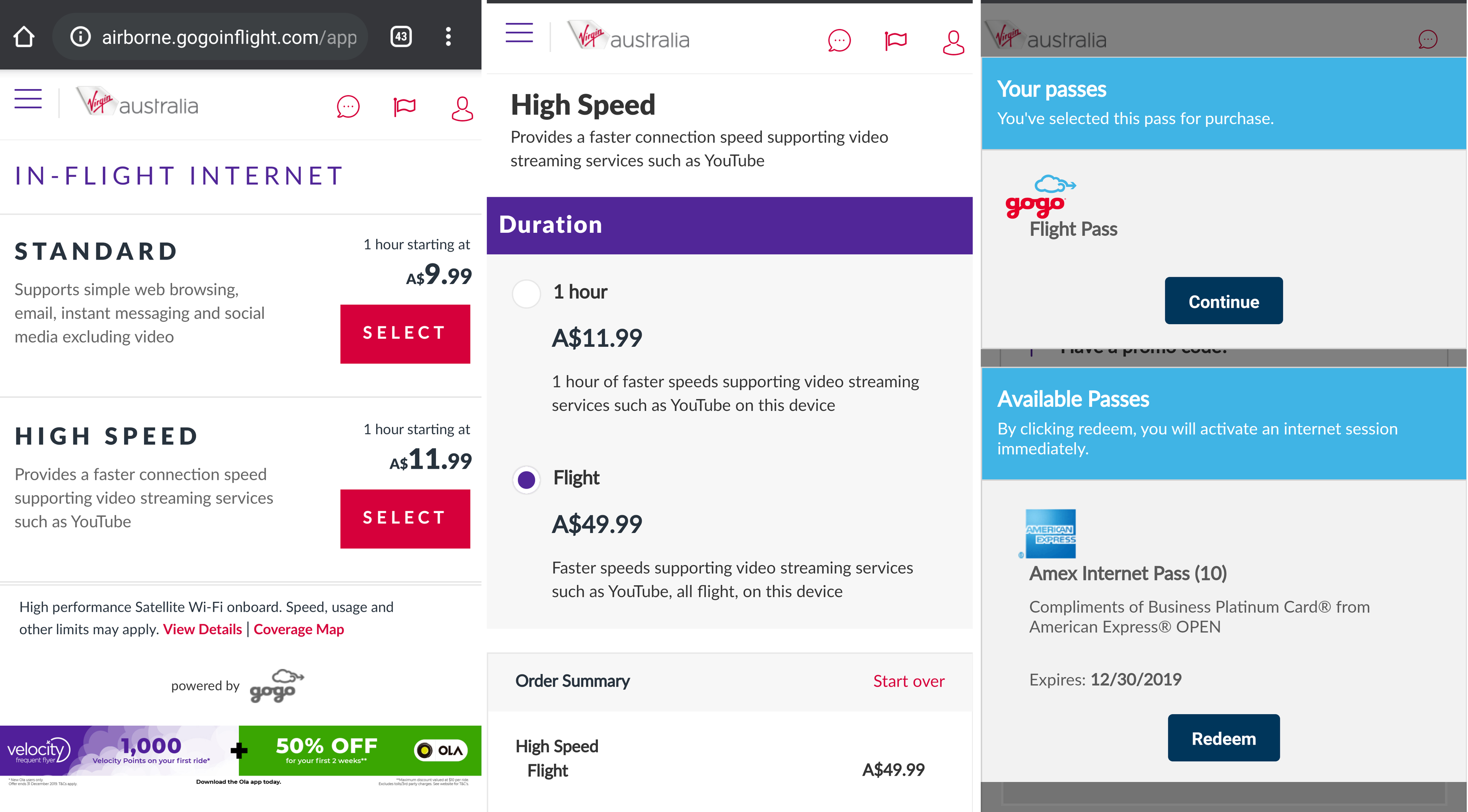Select the 1 hour duration radio button
Image resolution: width=1468 pixels, height=812 pixels.
(x=526, y=294)
